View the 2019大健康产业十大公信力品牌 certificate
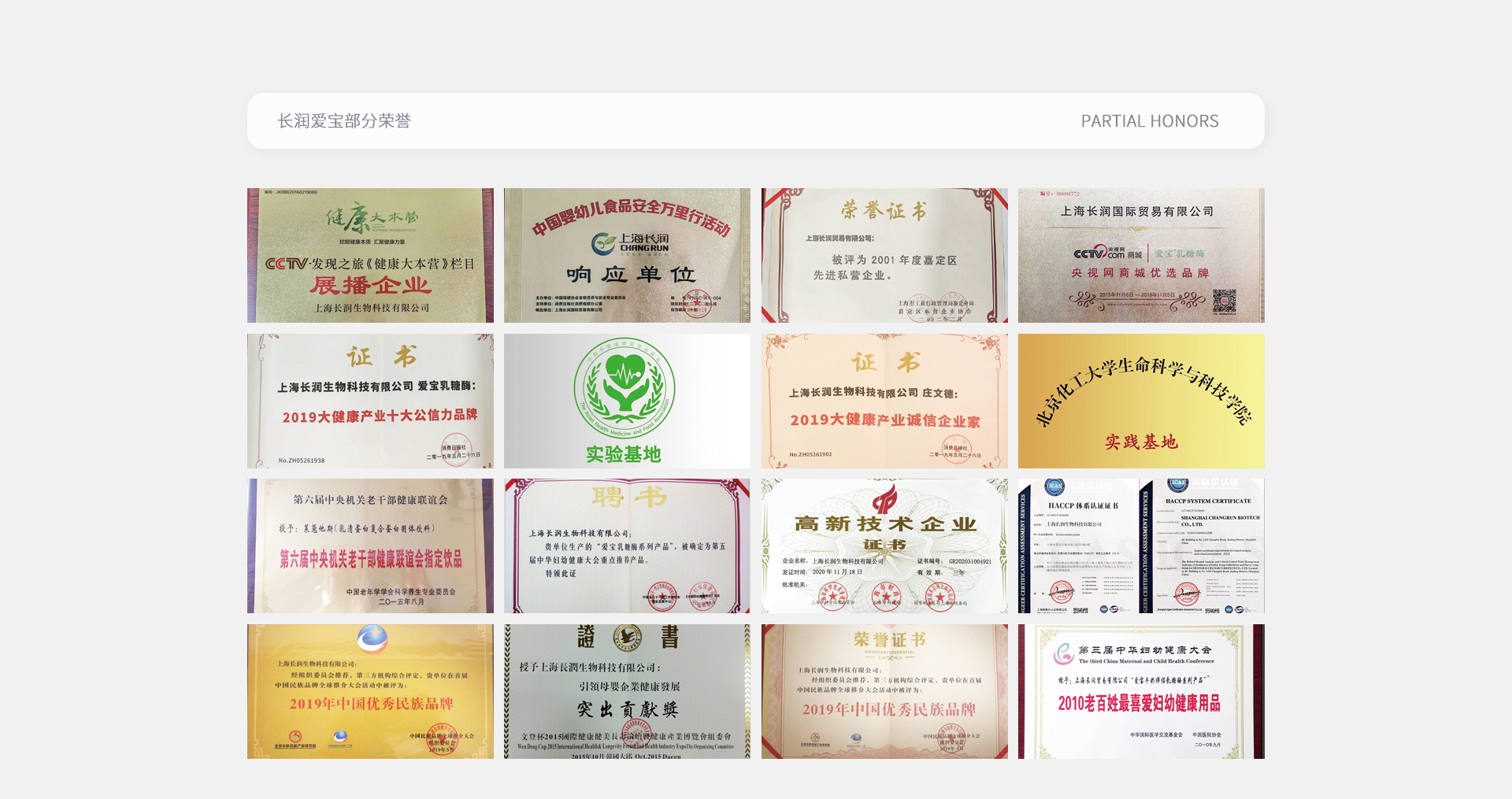The width and height of the screenshot is (1512, 799). click(x=370, y=401)
